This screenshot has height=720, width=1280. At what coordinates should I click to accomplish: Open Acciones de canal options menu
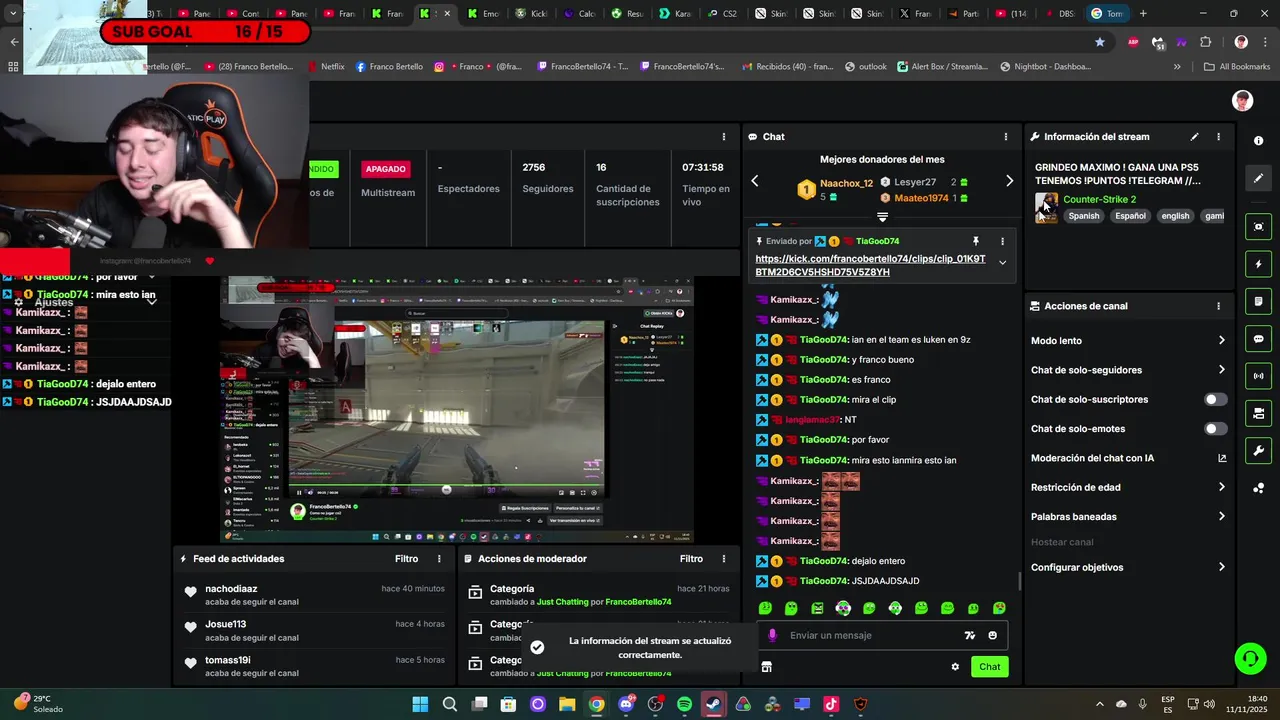[x=1218, y=306]
